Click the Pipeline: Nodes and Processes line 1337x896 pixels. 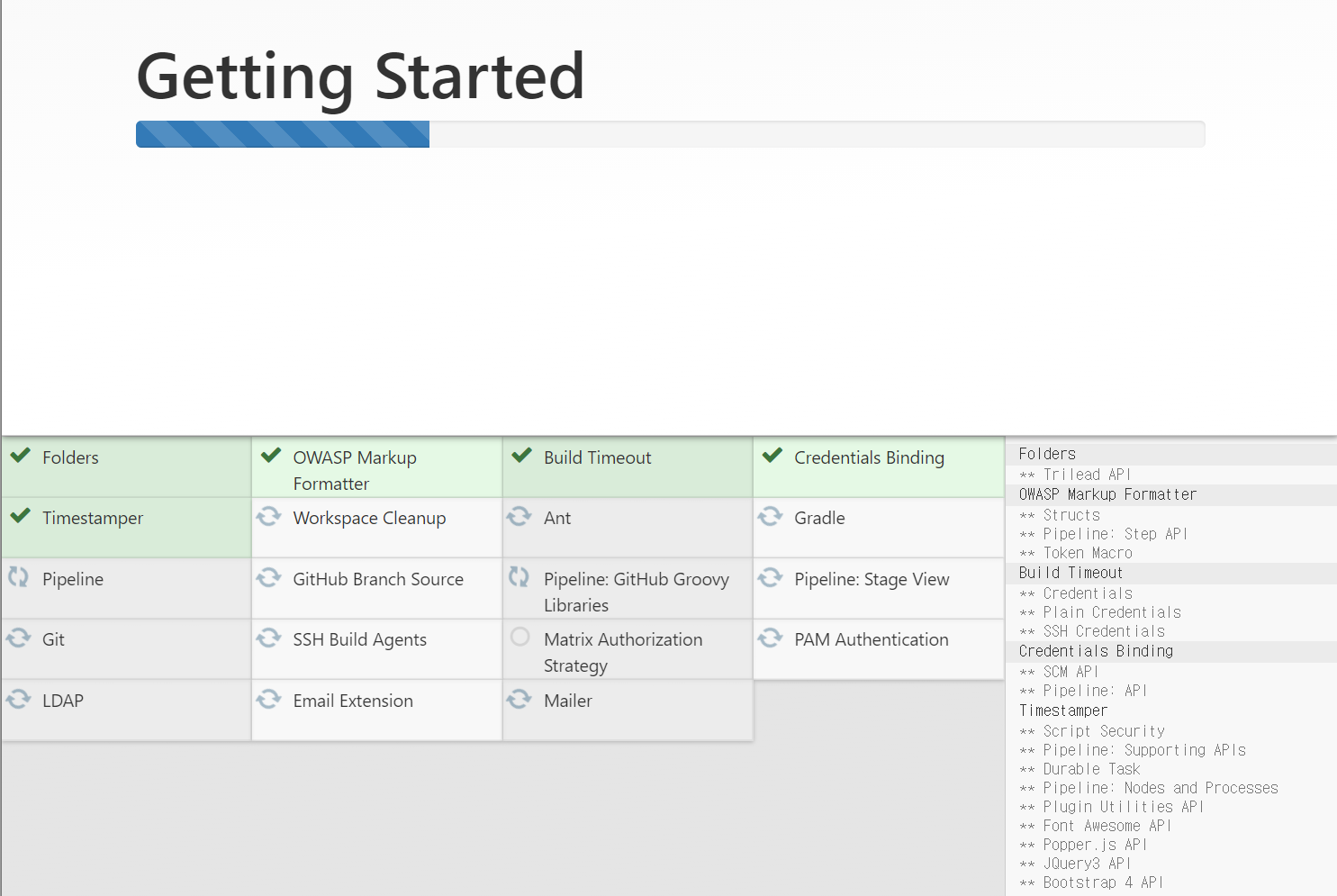[1149, 788]
